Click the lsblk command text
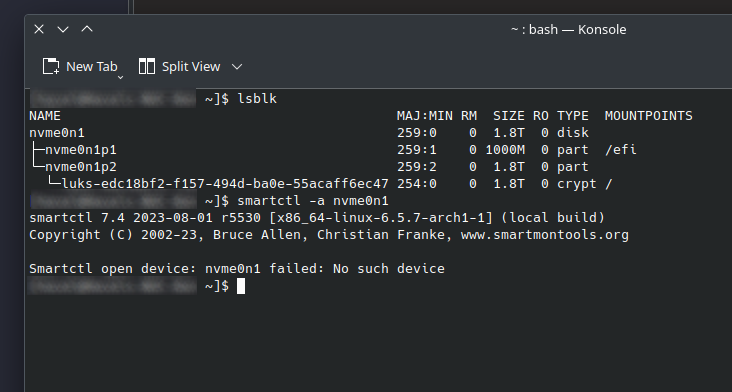The height and width of the screenshot is (392, 732). 257,99
